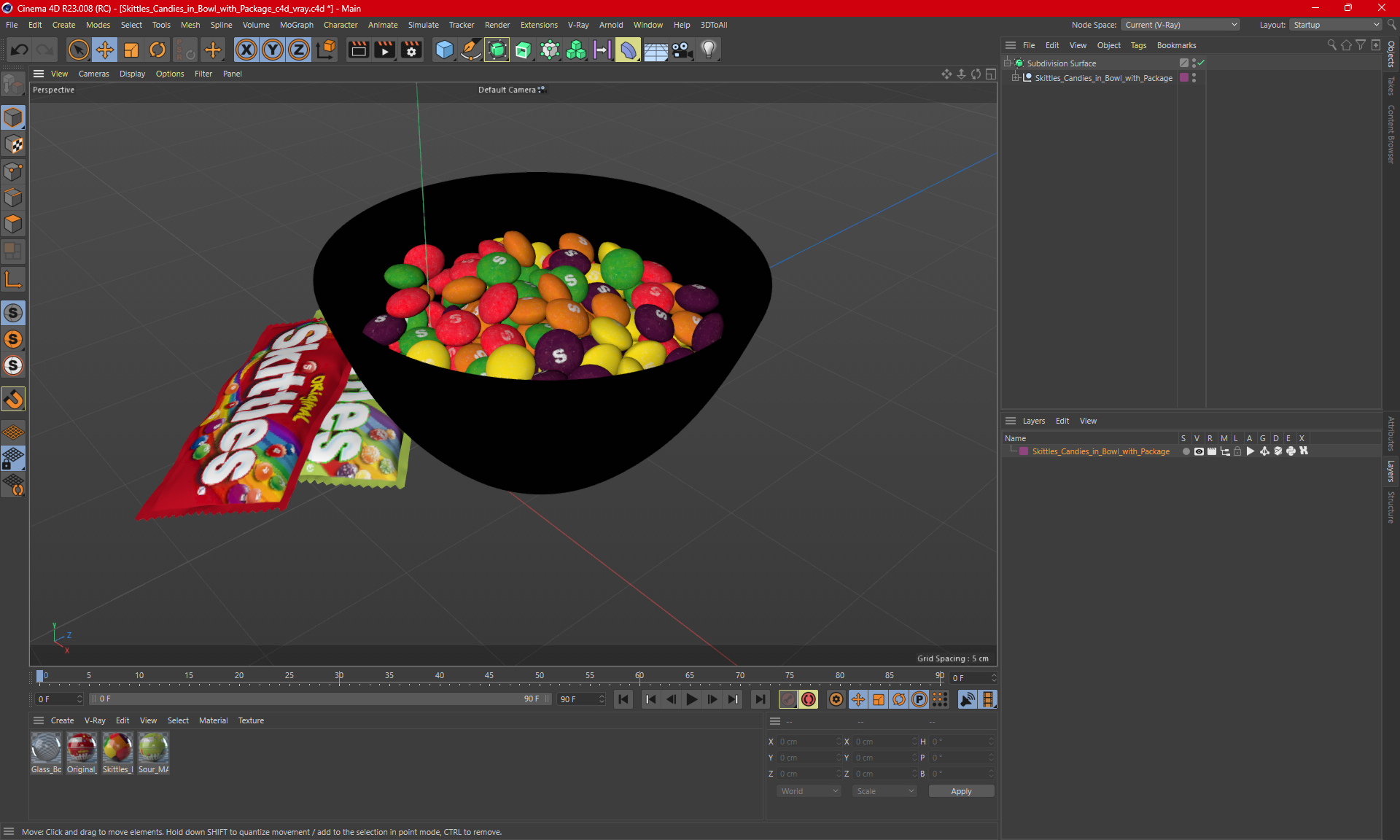
Task: Click the layer purple color swatch
Action: (x=1024, y=451)
